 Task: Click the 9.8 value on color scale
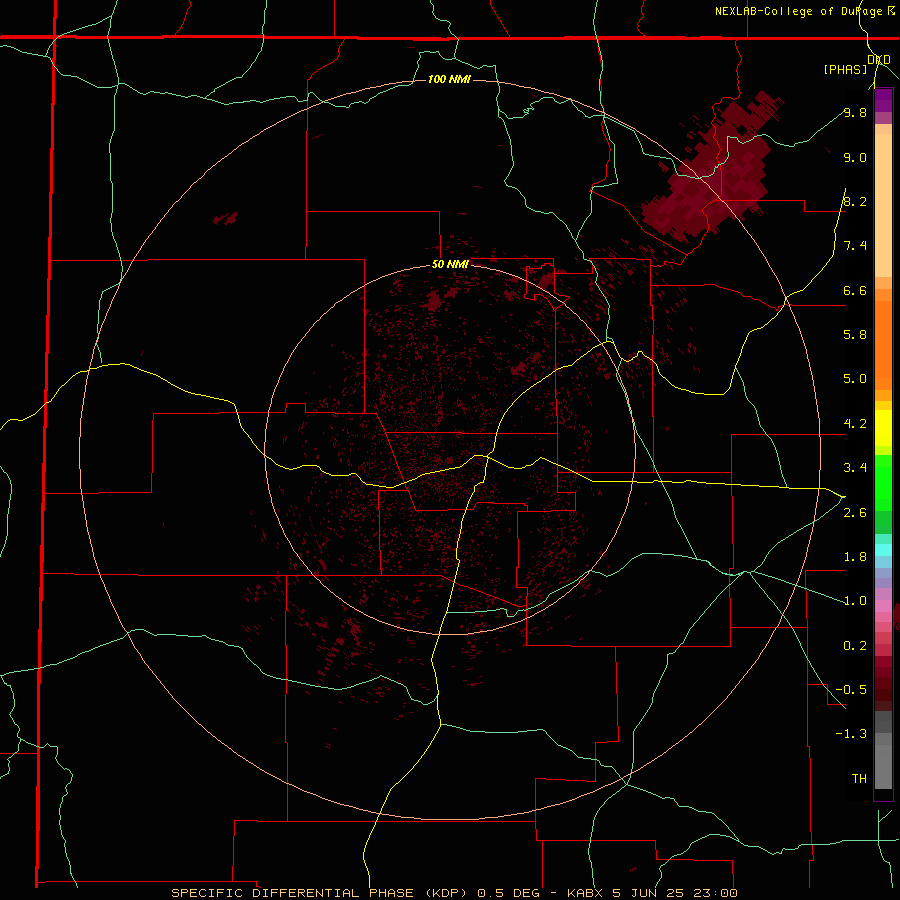coord(855,112)
